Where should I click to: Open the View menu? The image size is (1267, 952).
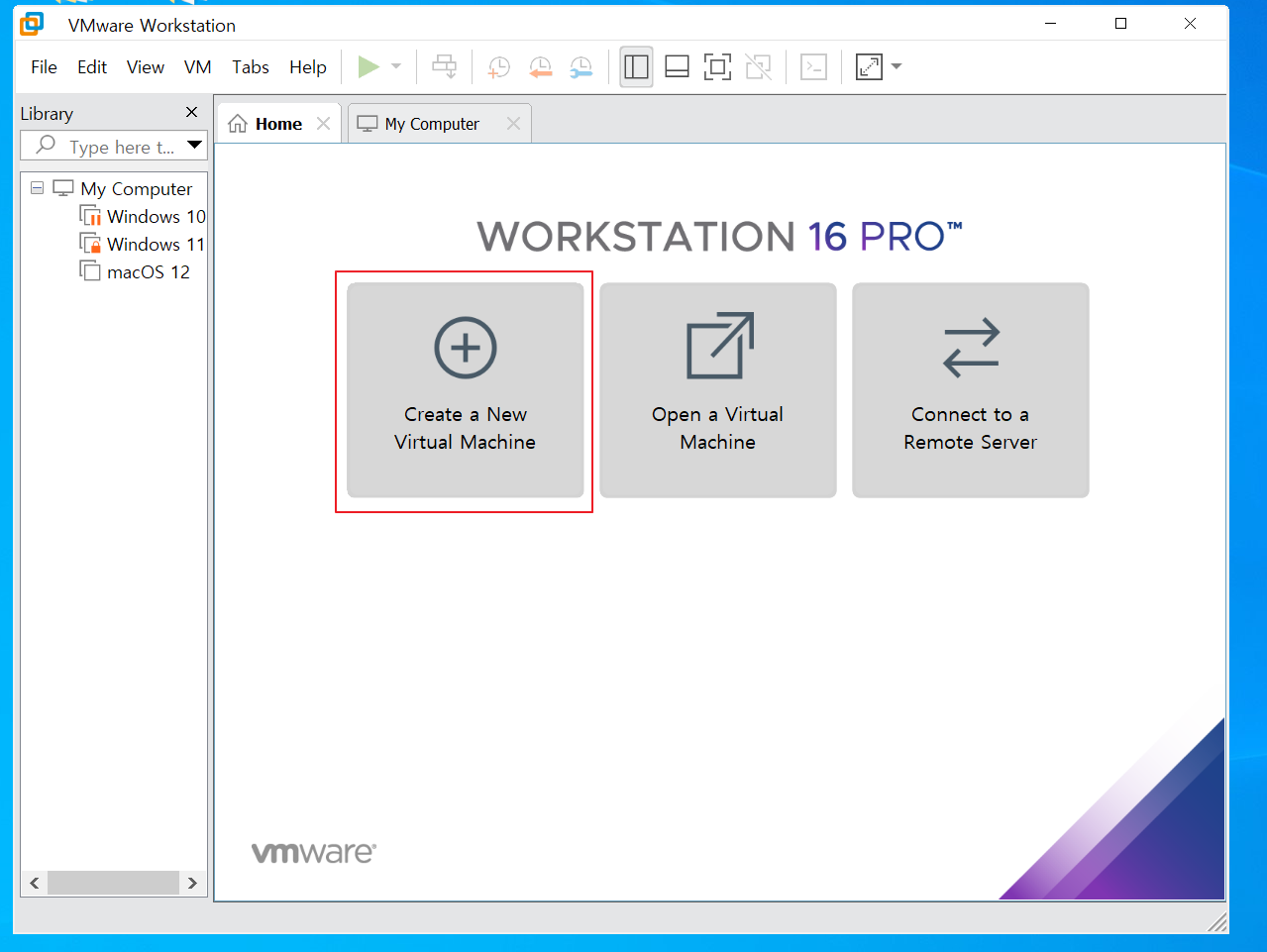pos(146,66)
